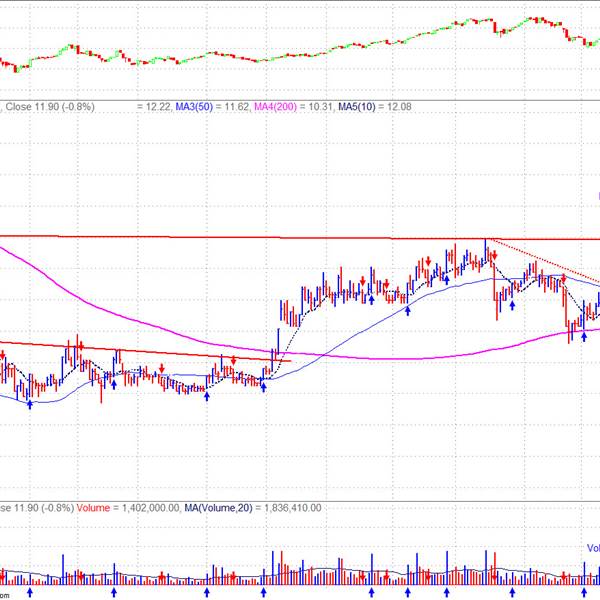Click the MA5(10) indicator label
Screen dimensions: 600x600
(x=357, y=107)
